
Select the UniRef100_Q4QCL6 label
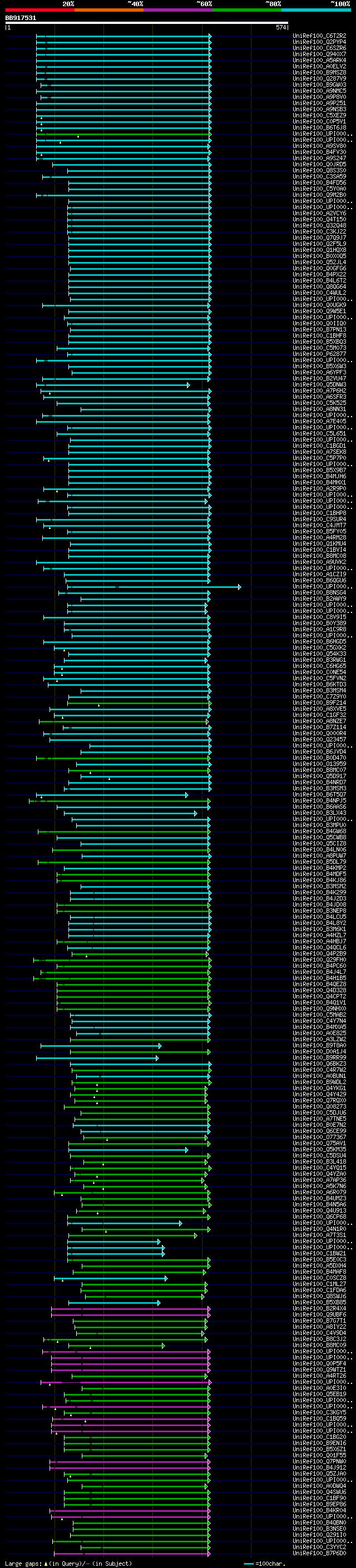pos(319,947)
